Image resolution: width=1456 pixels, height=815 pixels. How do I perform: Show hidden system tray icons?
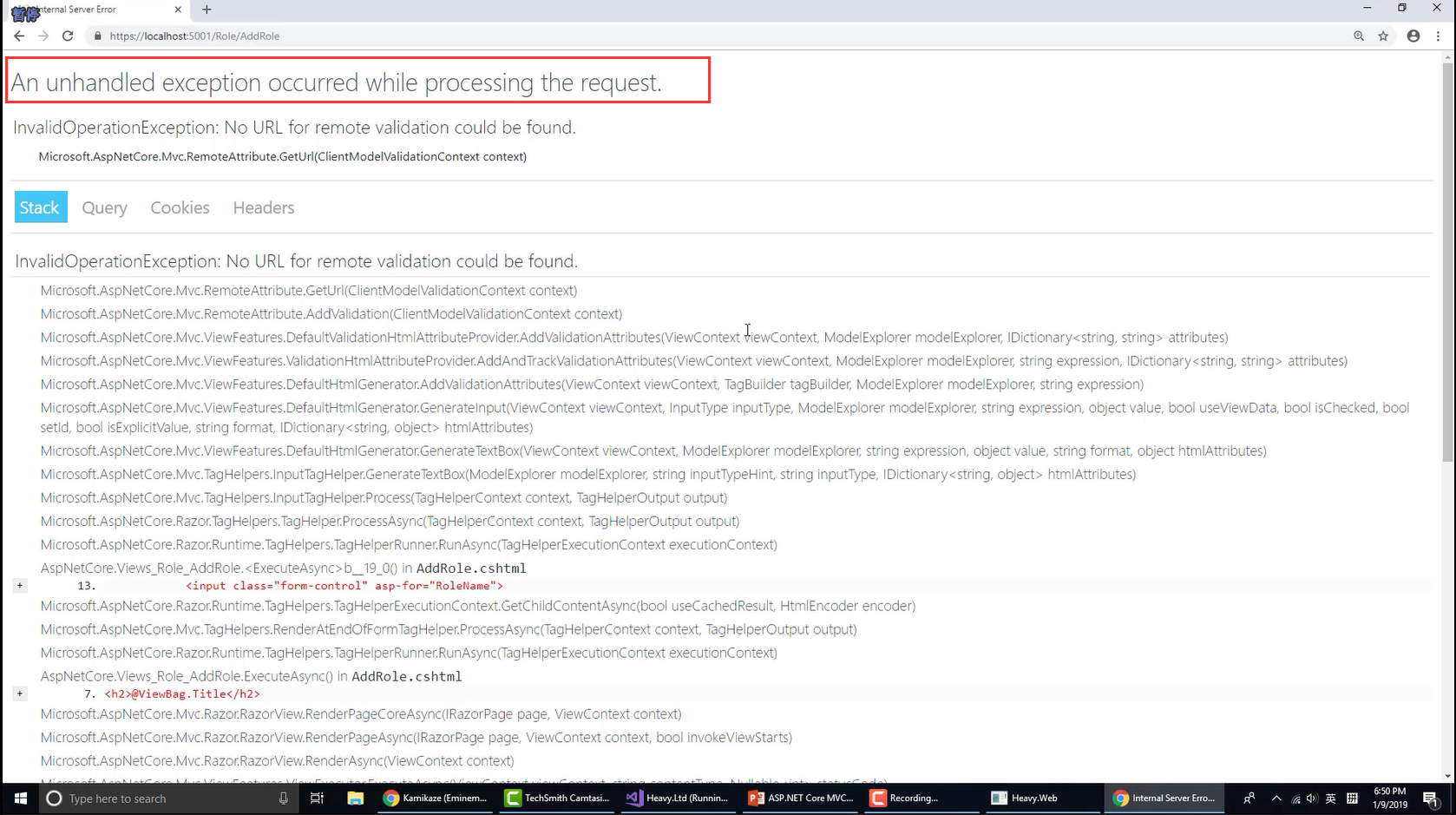pyautogui.click(x=1276, y=798)
